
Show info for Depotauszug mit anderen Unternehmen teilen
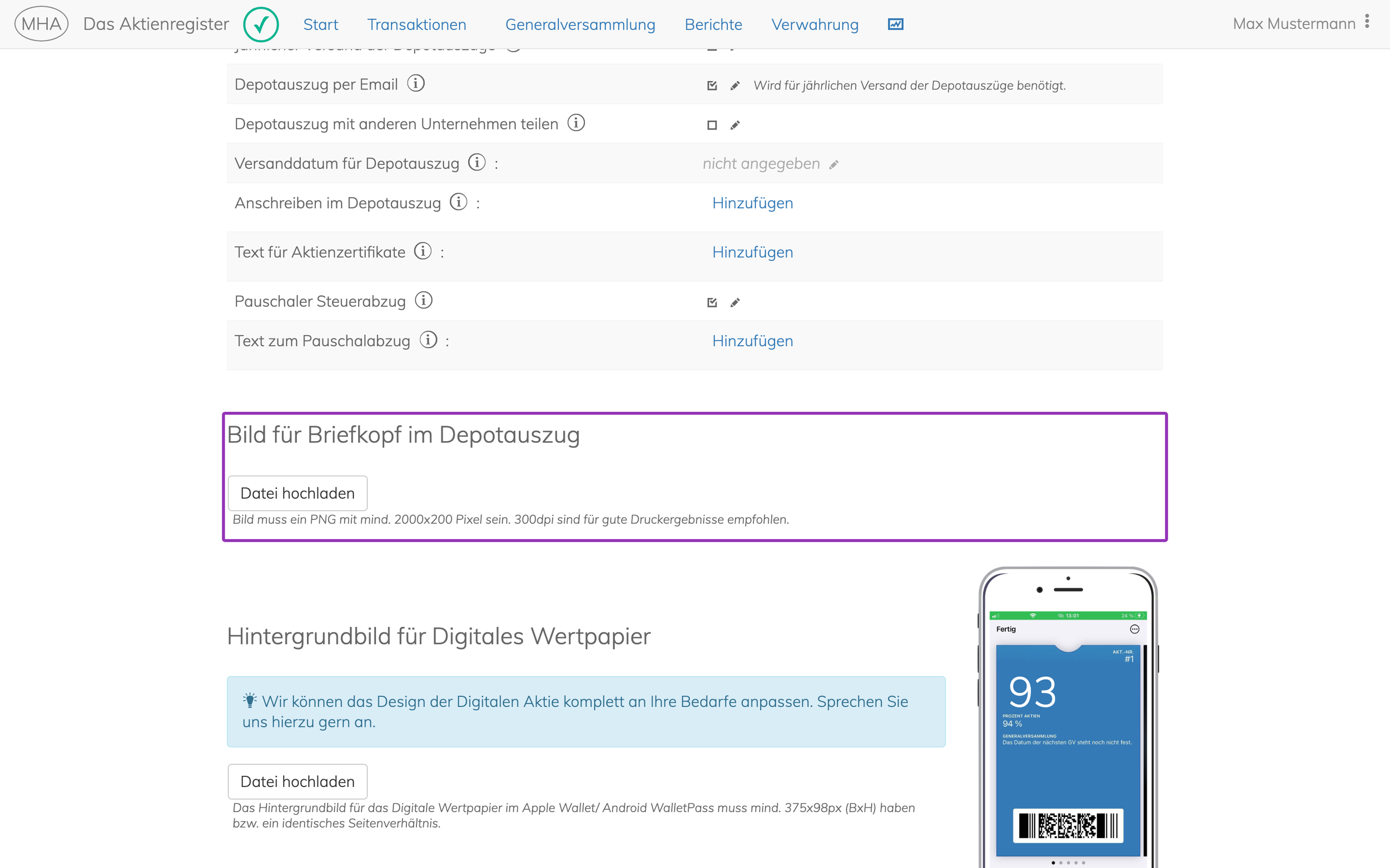pyautogui.click(x=576, y=123)
